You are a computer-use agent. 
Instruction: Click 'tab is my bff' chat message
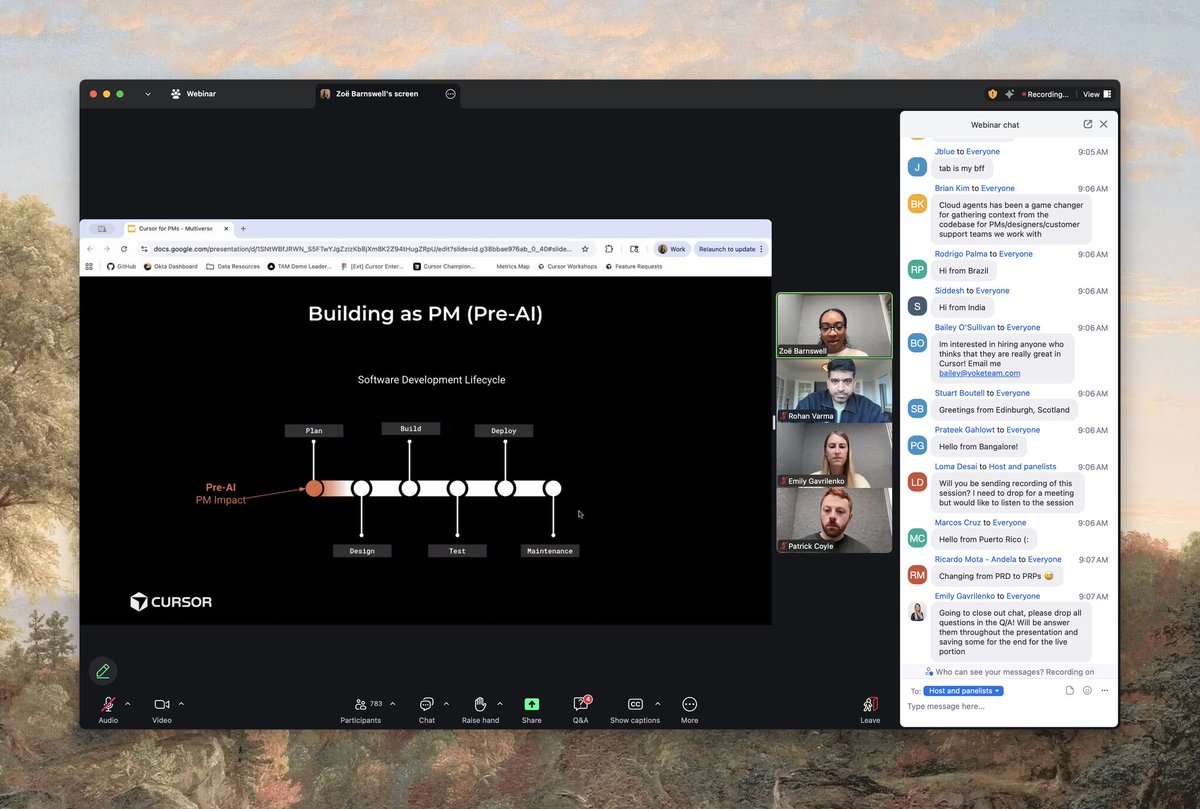pyautogui.click(x=961, y=168)
